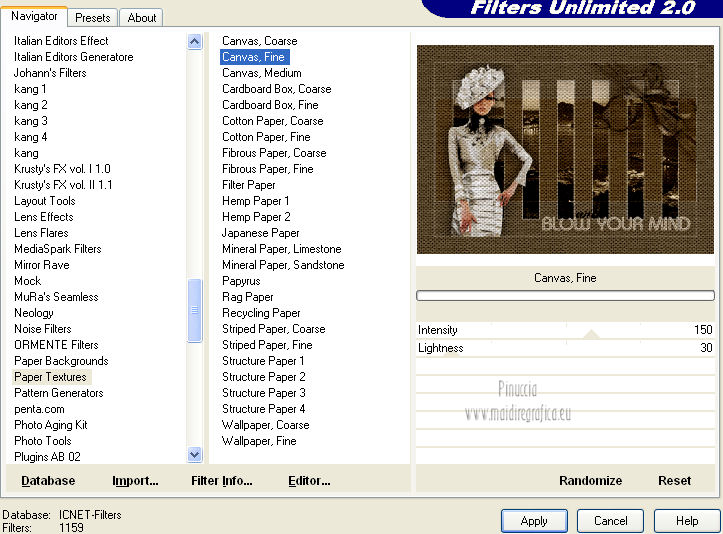Open Help
The image size is (723, 534).
687,521
